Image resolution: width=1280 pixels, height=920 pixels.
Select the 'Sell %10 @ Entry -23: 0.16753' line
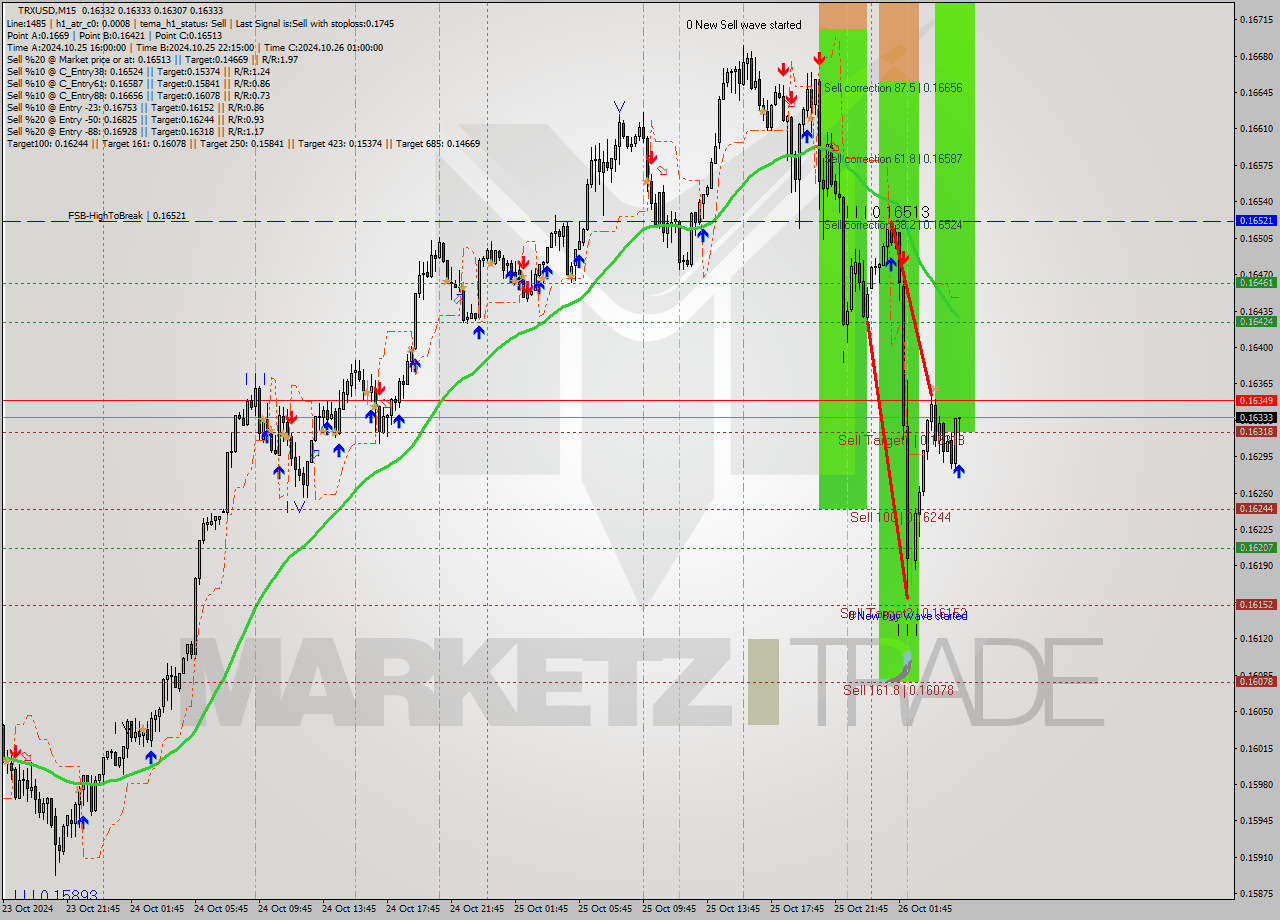coord(135,107)
